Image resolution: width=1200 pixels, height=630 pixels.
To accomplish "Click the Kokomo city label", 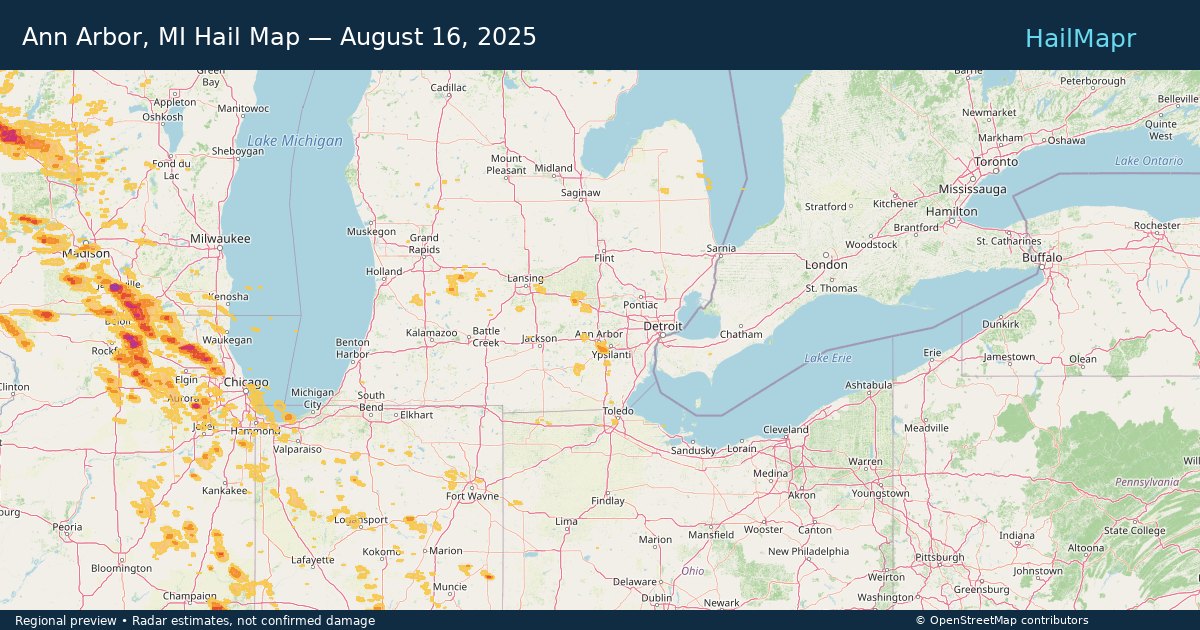I will [382, 552].
